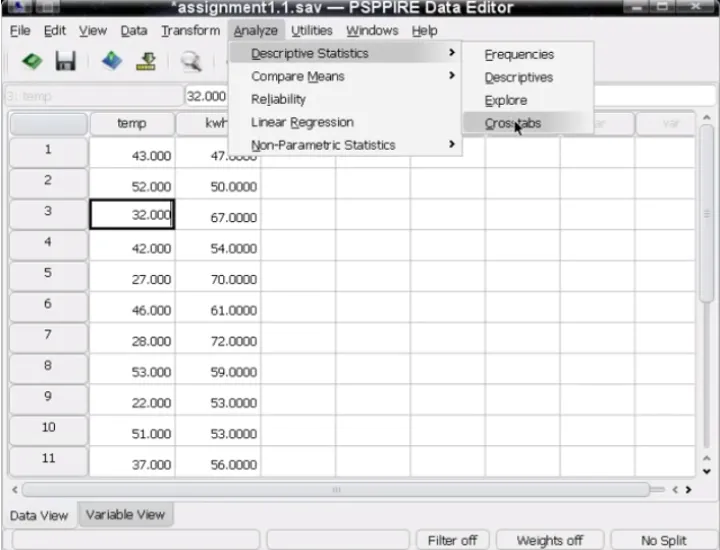Switch to the Variable View tab
Viewport: 720px width, 550px height.
click(x=125, y=515)
